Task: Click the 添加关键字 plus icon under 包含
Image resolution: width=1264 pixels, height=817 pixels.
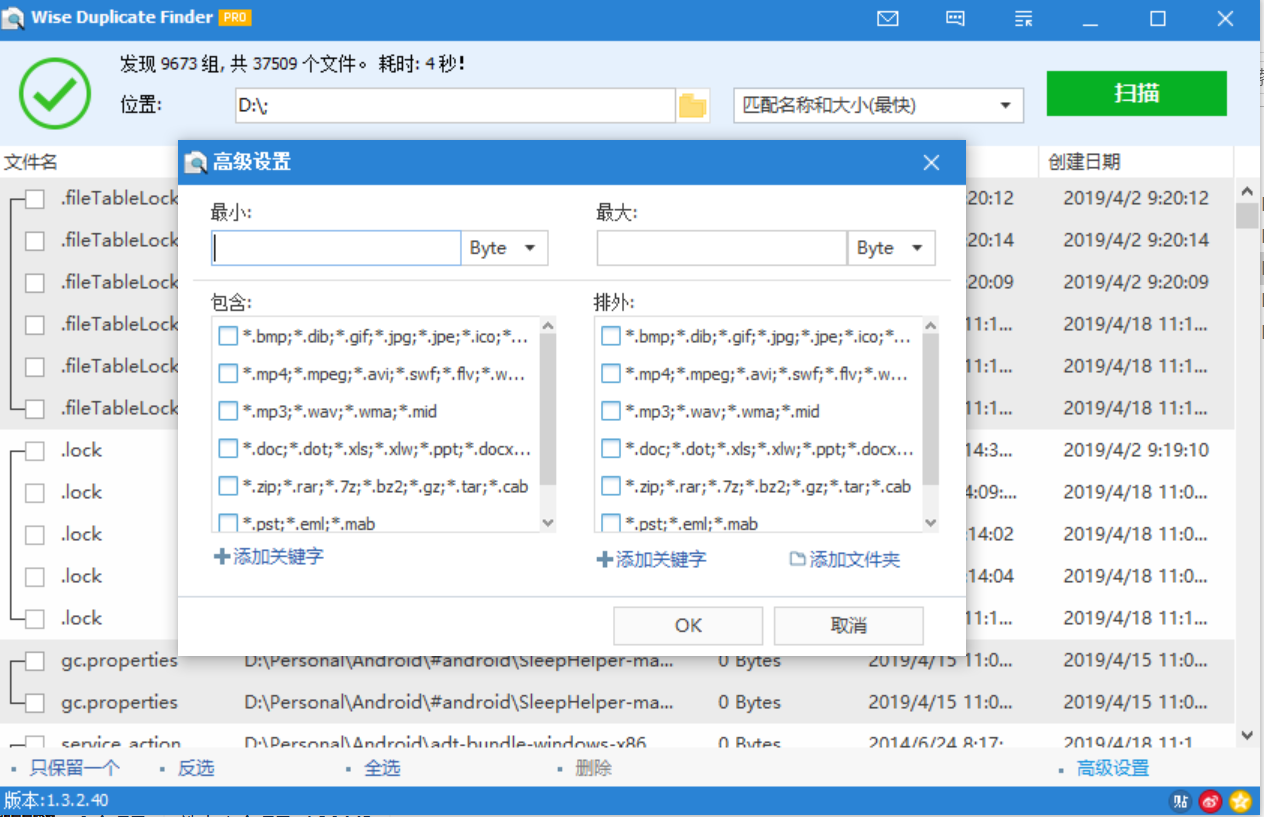Action: coord(222,556)
